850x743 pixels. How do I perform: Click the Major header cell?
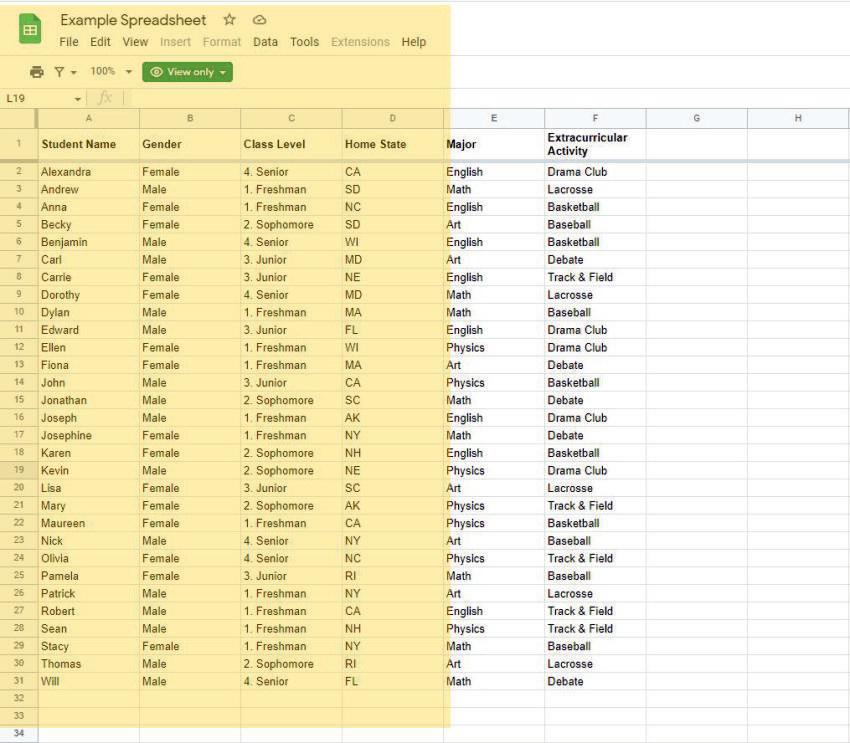[x=494, y=144]
